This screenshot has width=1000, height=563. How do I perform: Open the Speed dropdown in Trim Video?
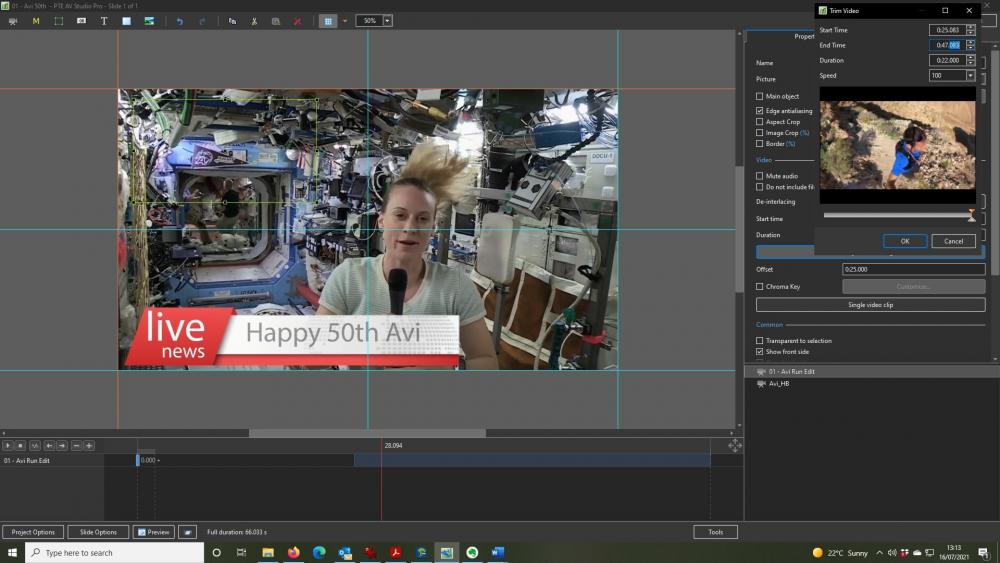tap(970, 76)
